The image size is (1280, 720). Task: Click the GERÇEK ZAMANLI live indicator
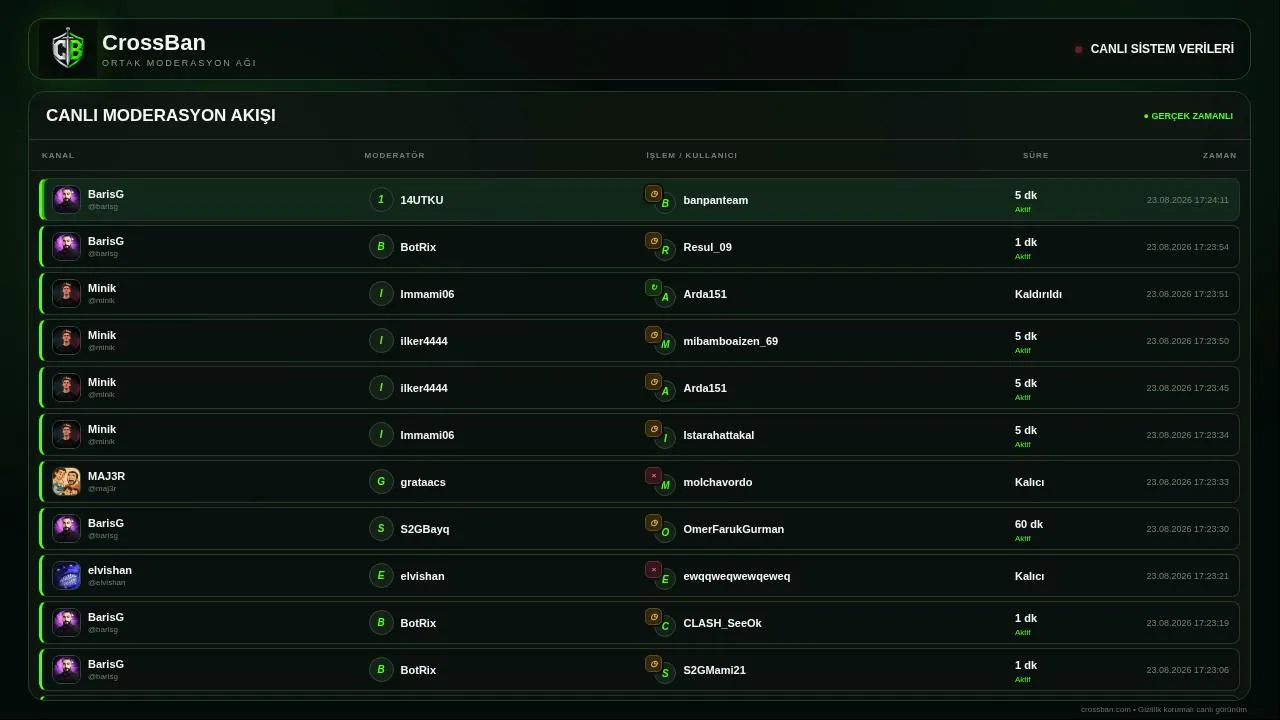coord(1188,116)
